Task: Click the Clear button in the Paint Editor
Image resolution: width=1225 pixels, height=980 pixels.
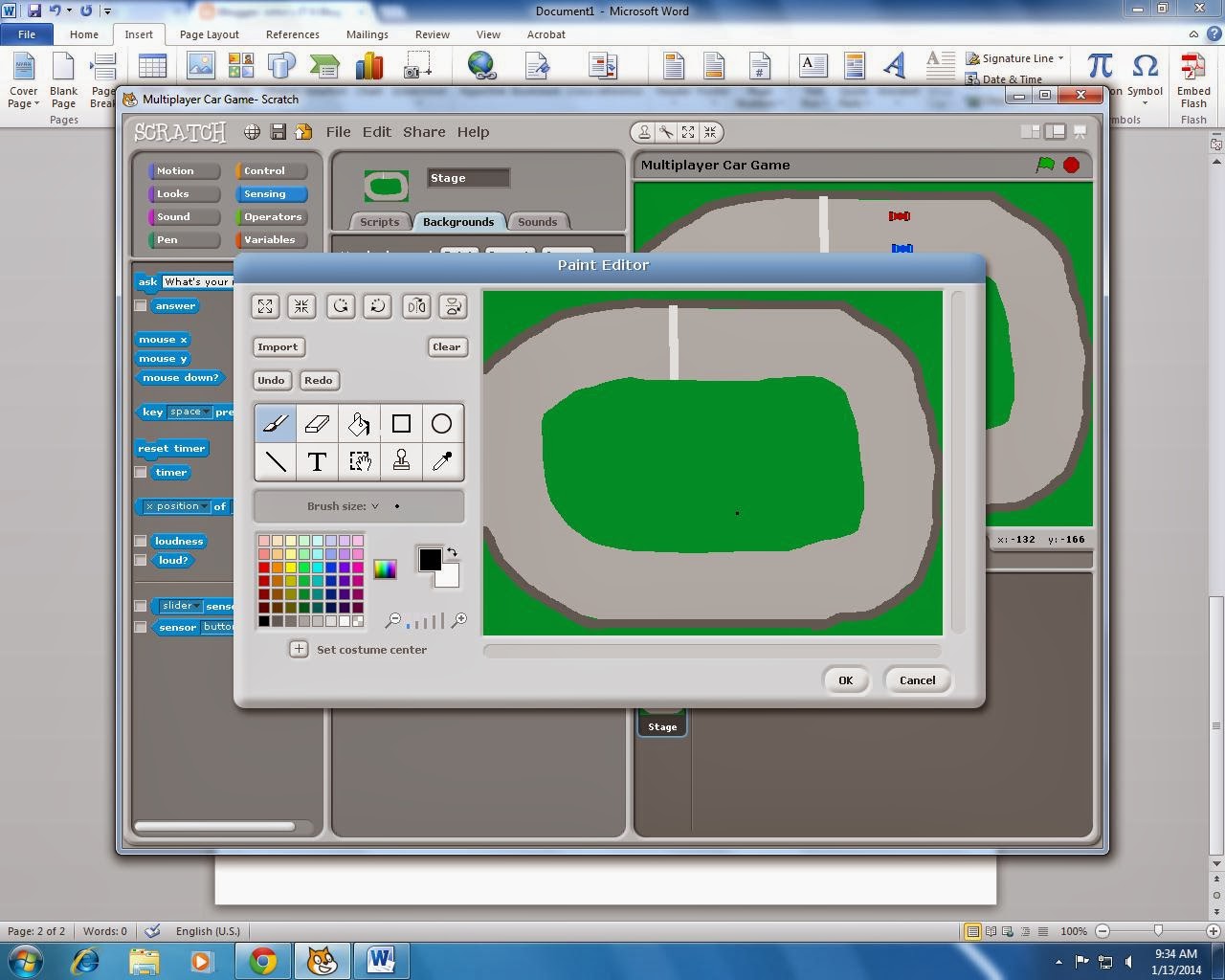Action: pos(447,346)
